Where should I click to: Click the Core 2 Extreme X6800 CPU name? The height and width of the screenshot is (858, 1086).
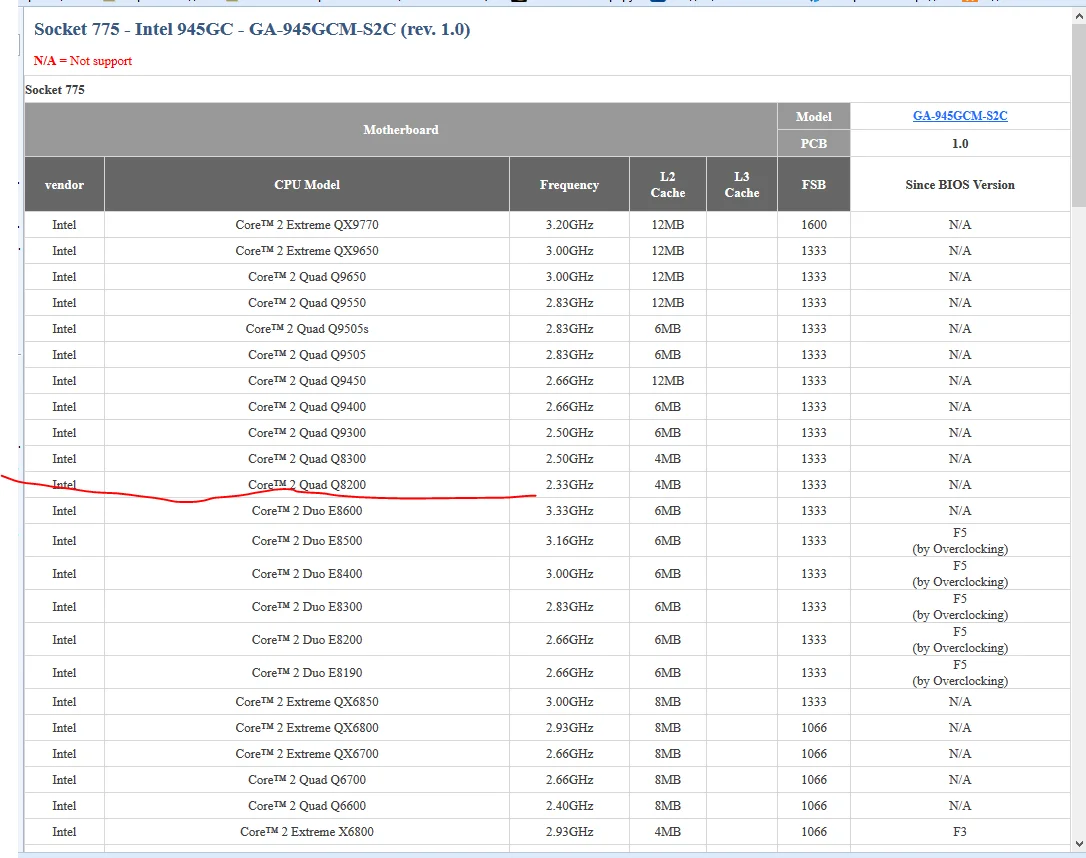click(x=307, y=832)
